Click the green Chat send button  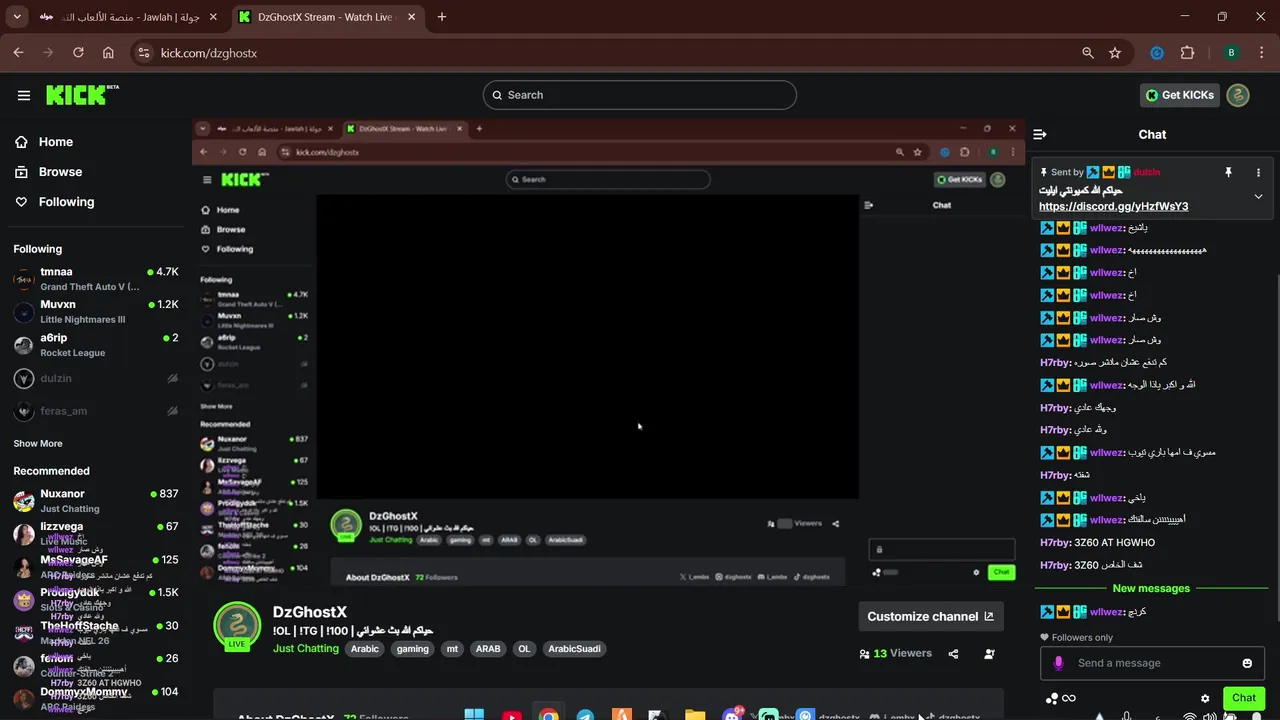(x=1244, y=698)
